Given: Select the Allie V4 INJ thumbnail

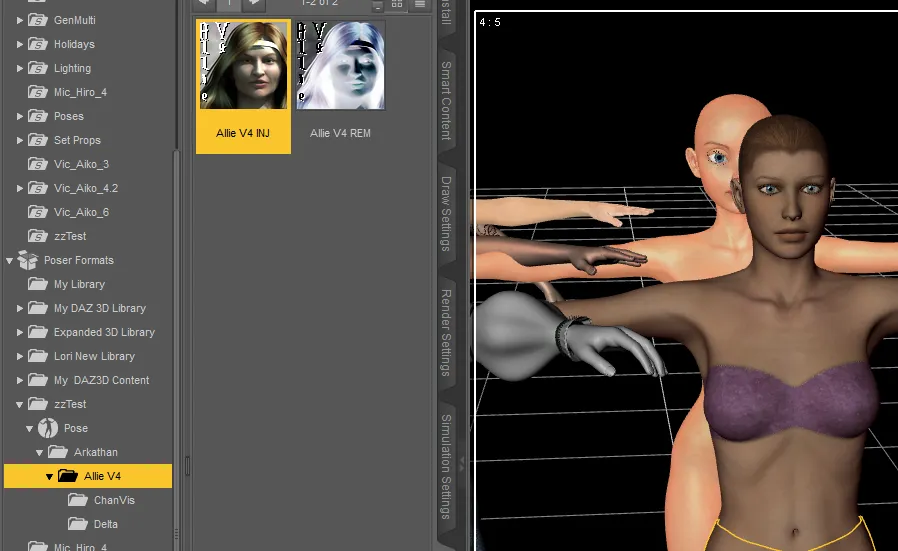Looking at the screenshot, I should click(243, 66).
